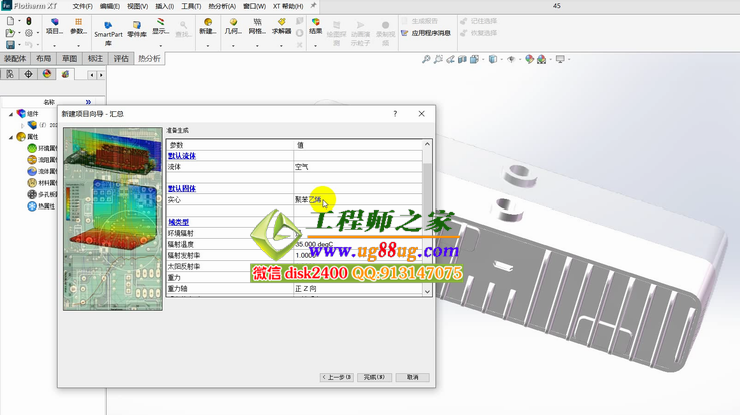740x415 pixels.
Task: Collapse the 属性 tree node
Action: [x=11, y=137]
